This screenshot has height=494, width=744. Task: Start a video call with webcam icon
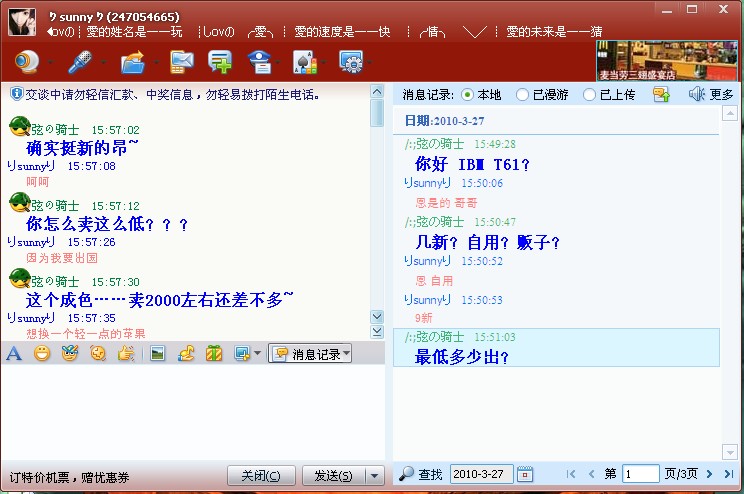point(26,62)
